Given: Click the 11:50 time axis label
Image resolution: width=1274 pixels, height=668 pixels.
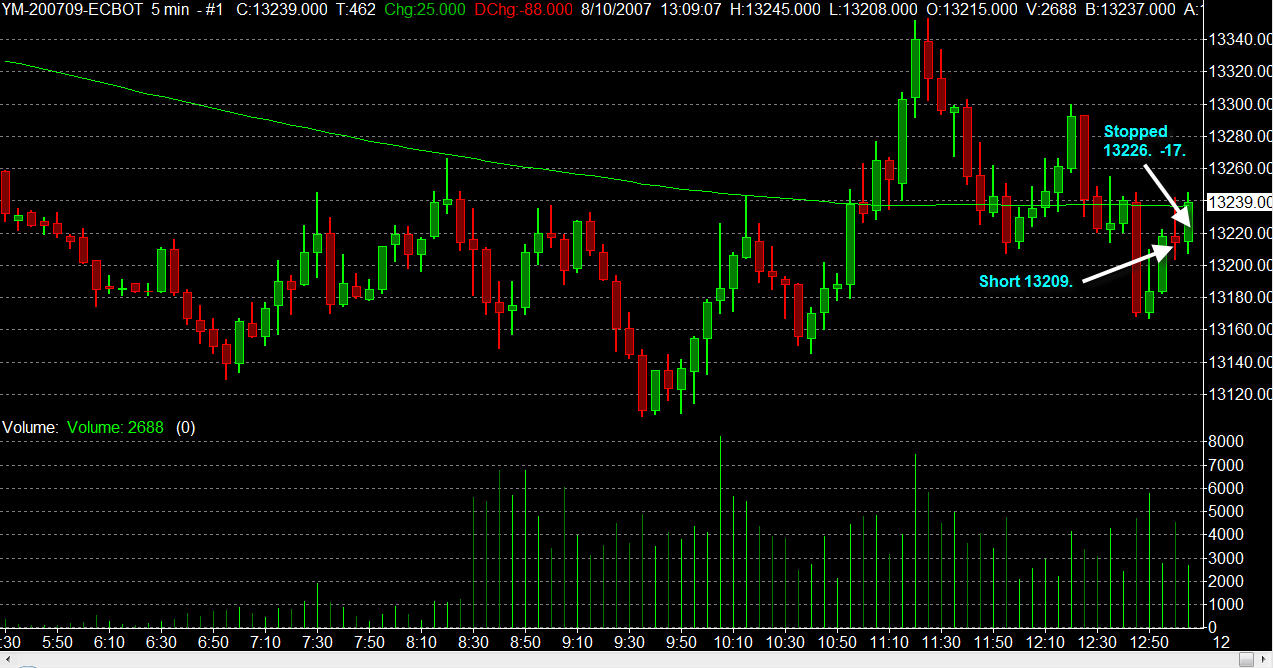Looking at the screenshot, I should [993, 641].
